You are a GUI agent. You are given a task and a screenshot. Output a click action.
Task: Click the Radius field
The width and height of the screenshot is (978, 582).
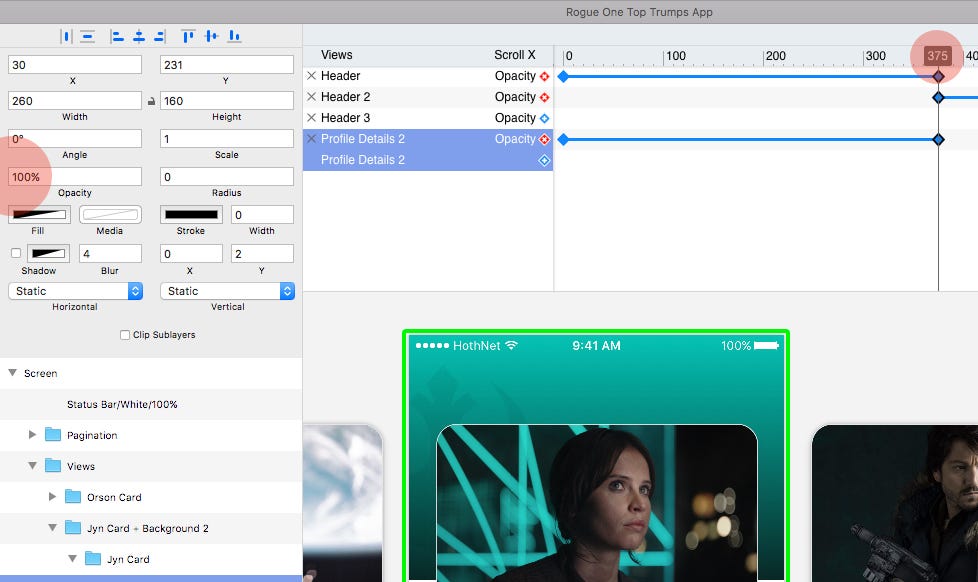(x=226, y=177)
